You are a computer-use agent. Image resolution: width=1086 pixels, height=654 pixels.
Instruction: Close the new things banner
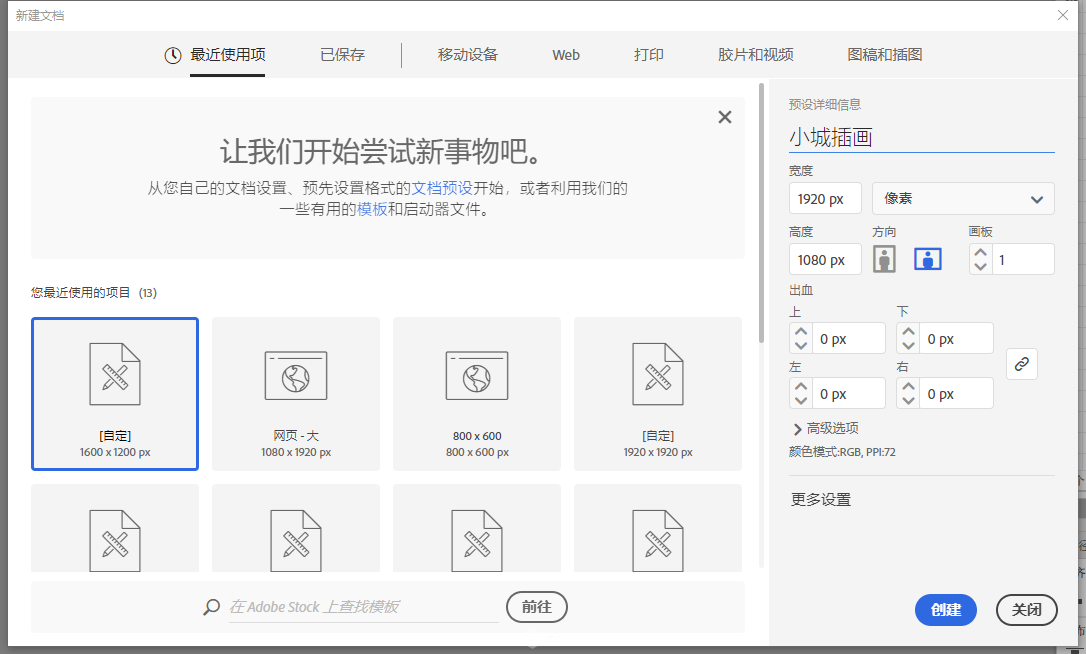click(725, 117)
